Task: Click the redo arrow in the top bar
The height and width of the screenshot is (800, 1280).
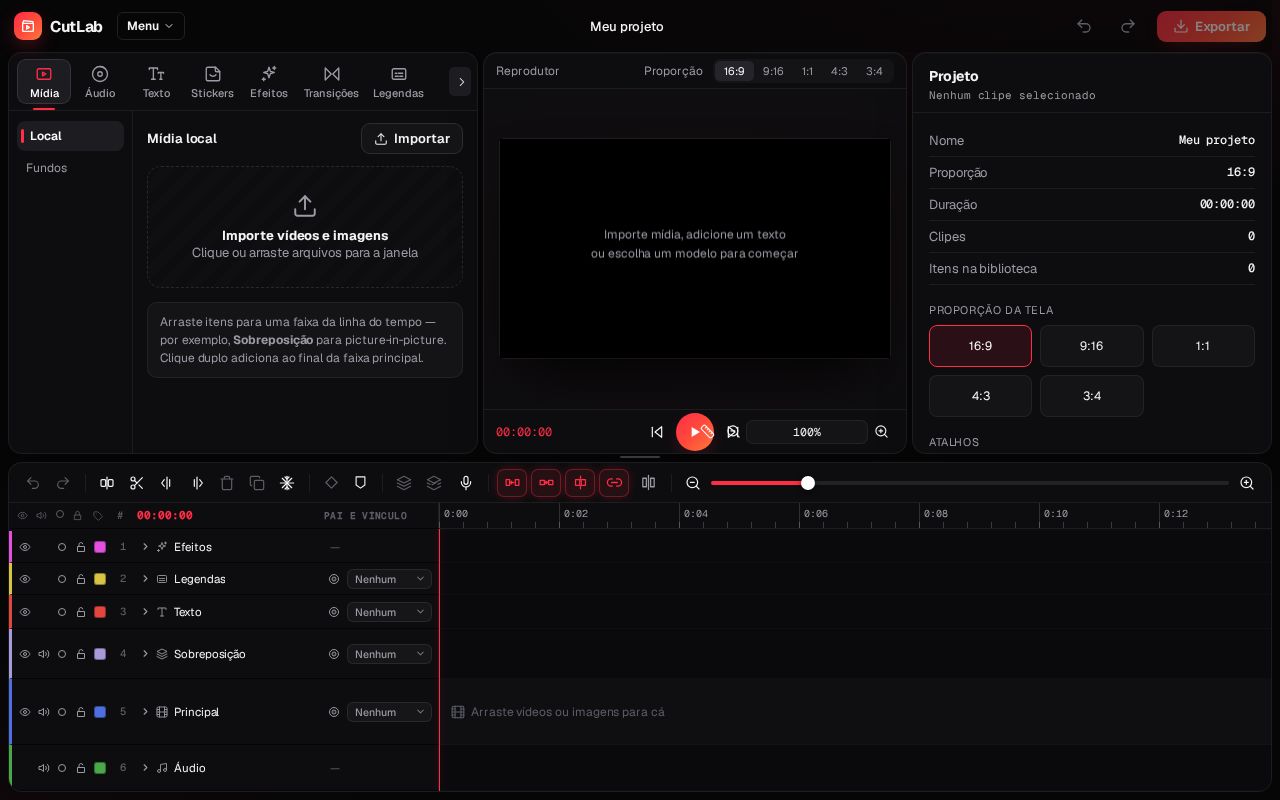Action: coord(1128,26)
